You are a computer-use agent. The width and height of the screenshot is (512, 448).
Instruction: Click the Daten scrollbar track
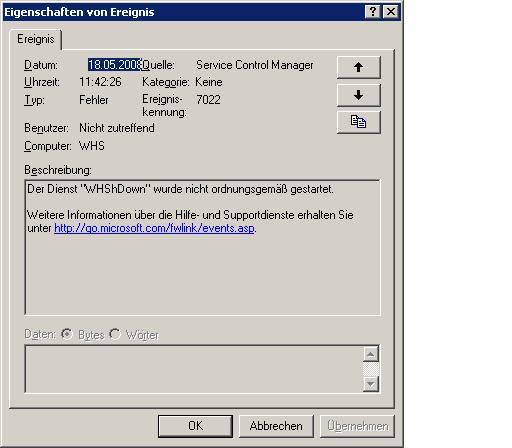(371, 369)
